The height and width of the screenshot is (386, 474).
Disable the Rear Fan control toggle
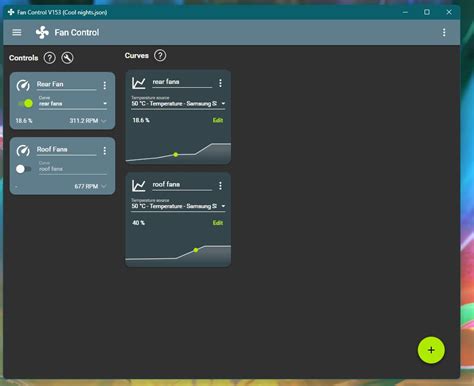tap(25, 103)
